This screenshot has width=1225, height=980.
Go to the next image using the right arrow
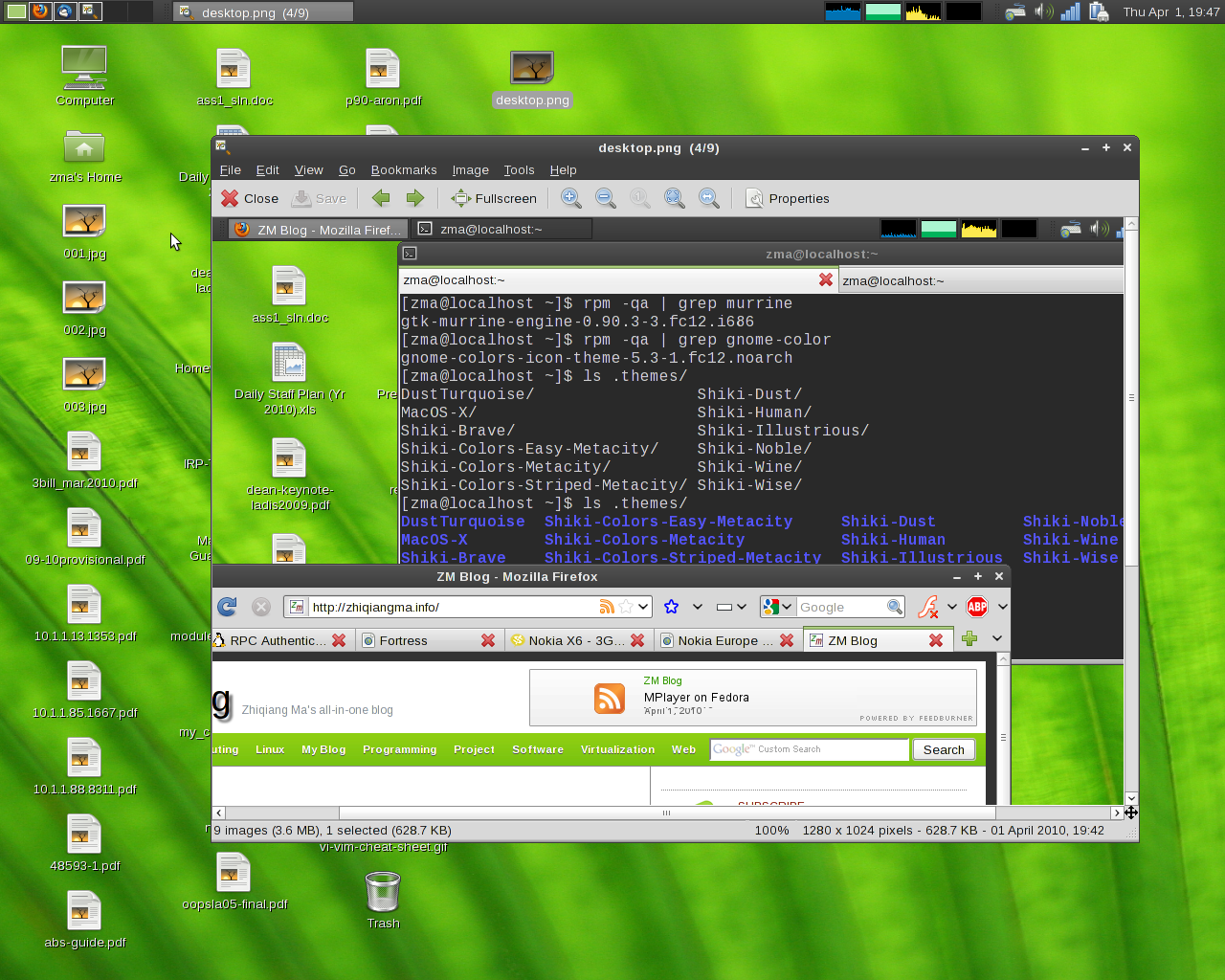point(415,198)
